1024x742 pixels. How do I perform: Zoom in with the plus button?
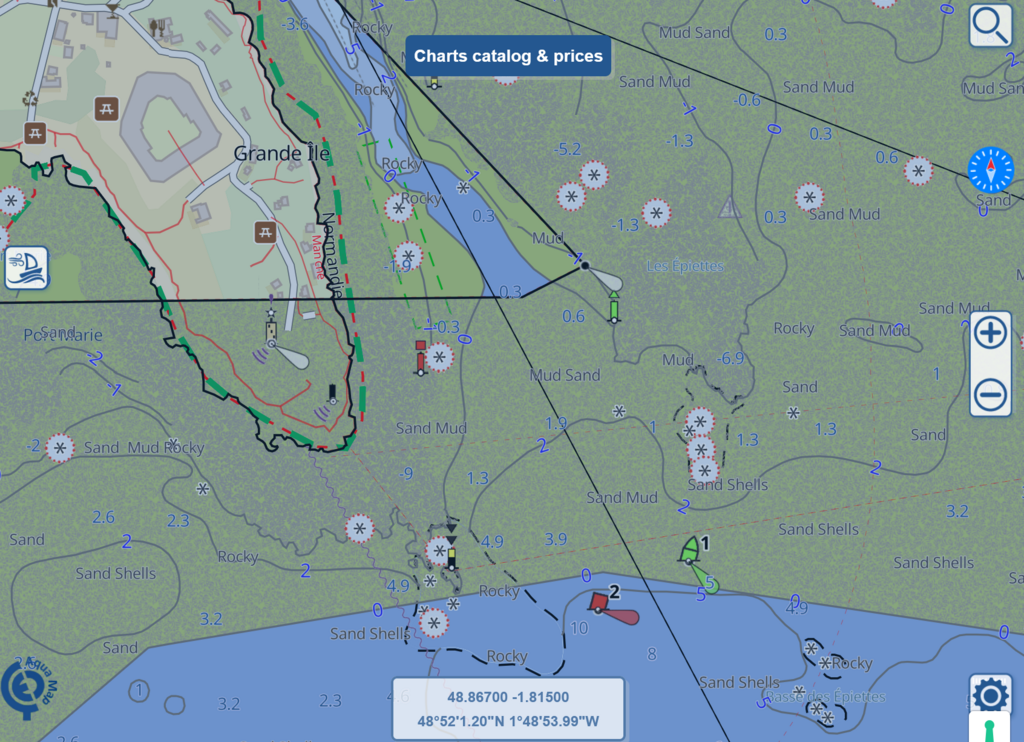(990, 333)
